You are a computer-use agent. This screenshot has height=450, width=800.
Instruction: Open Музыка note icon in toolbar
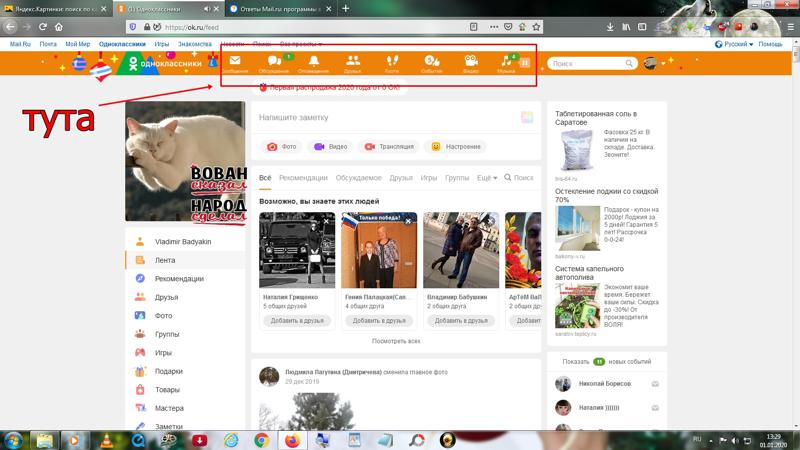tap(505, 62)
